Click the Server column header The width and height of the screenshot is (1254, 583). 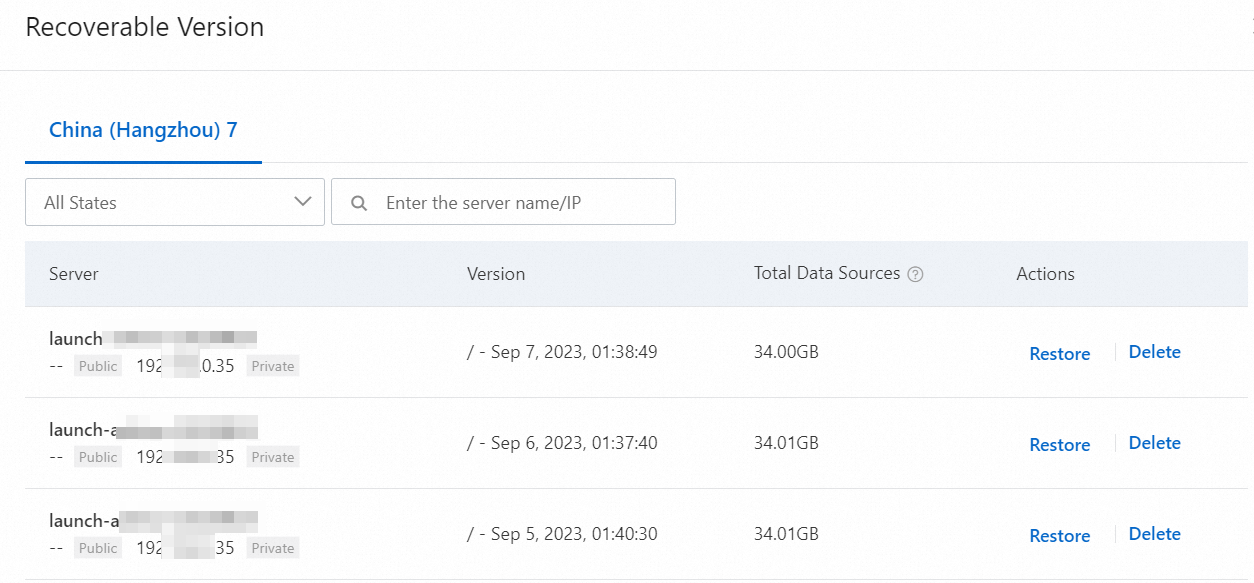pyautogui.click(x=74, y=274)
